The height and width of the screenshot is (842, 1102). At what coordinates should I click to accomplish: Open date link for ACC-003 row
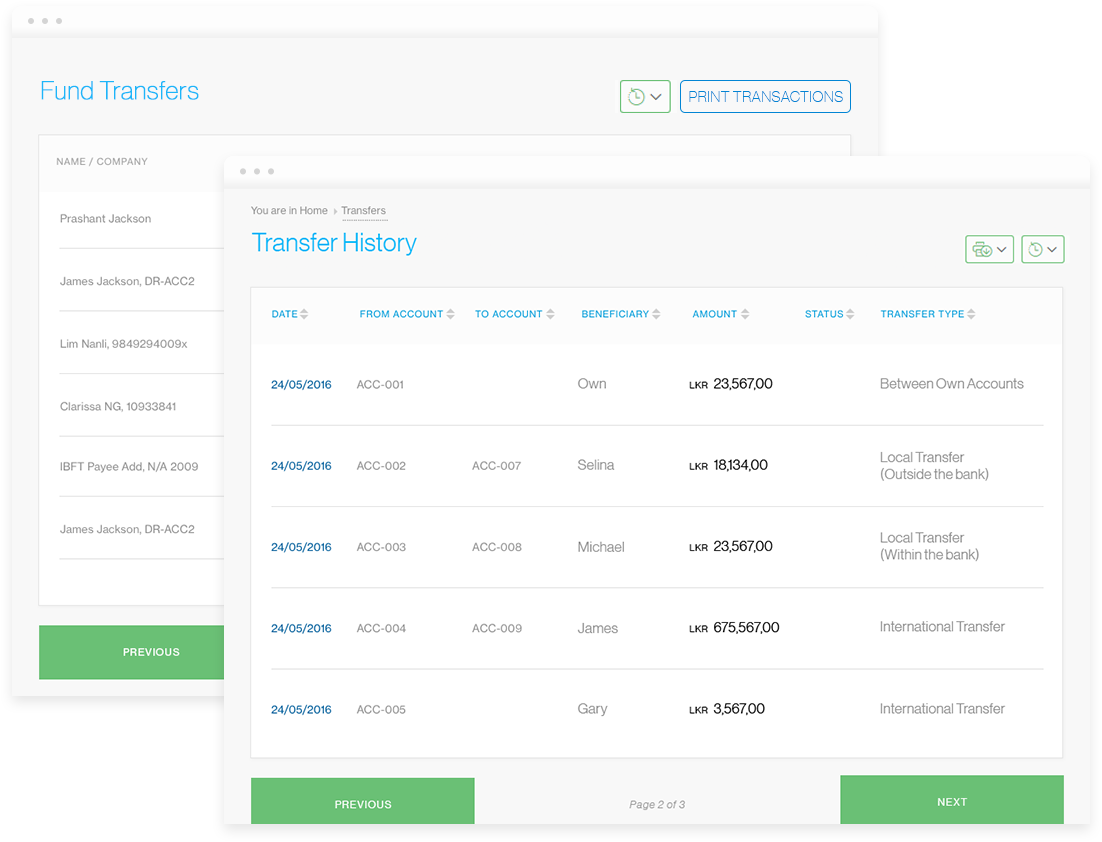(301, 547)
